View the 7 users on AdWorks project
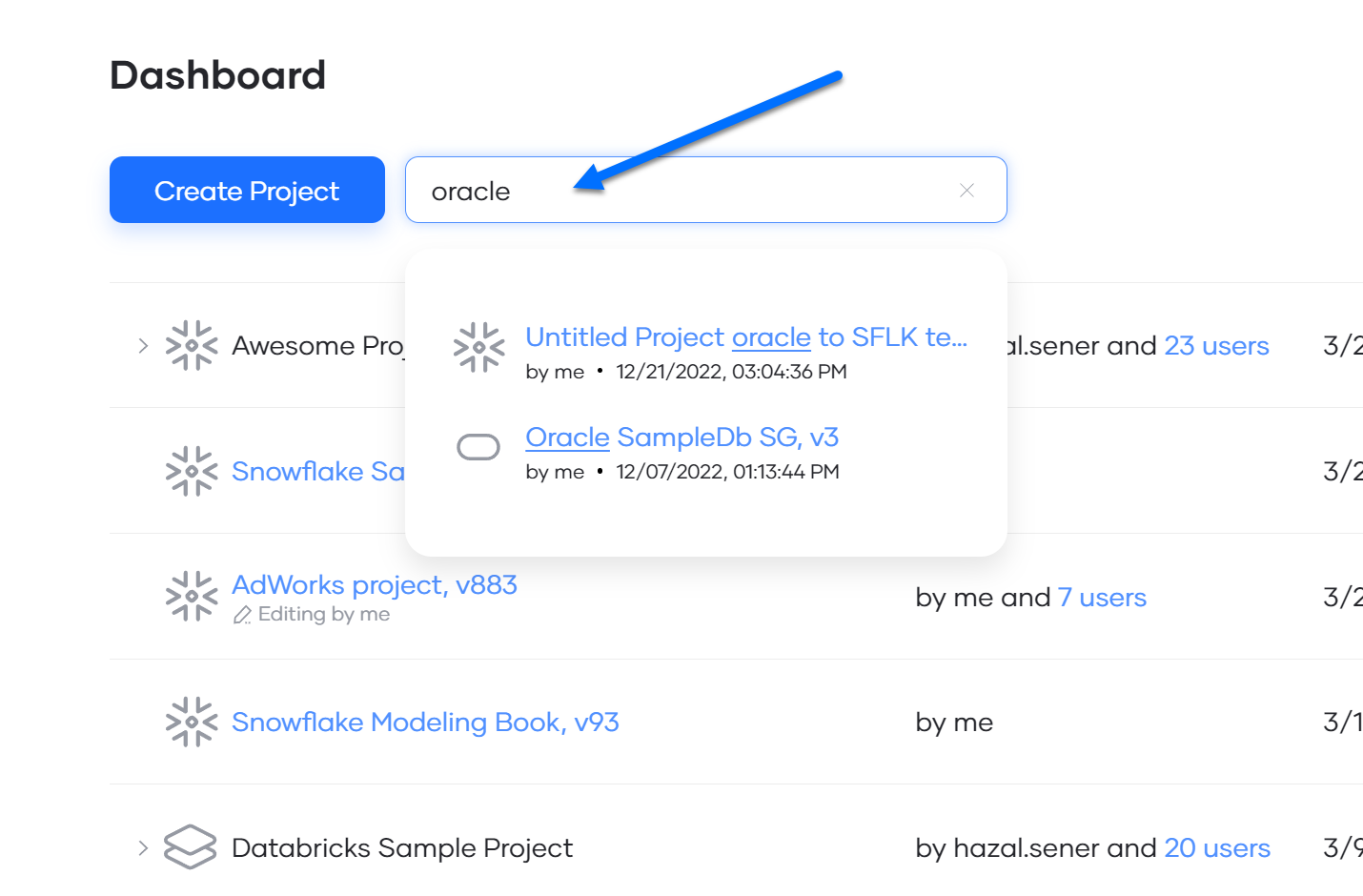The image size is (1363, 896). (x=1102, y=597)
